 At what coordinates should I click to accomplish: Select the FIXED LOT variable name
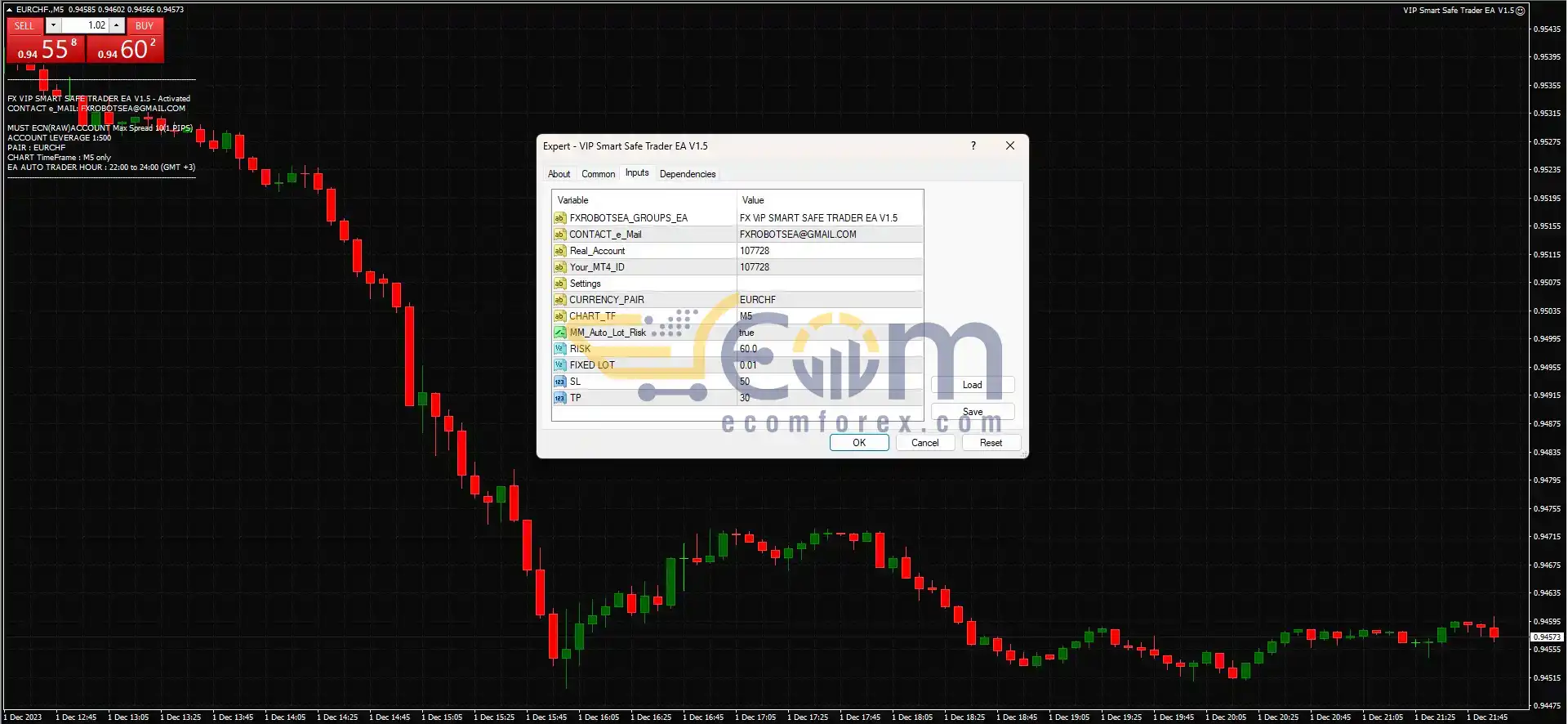pyautogui.click(x=592, y=365)
